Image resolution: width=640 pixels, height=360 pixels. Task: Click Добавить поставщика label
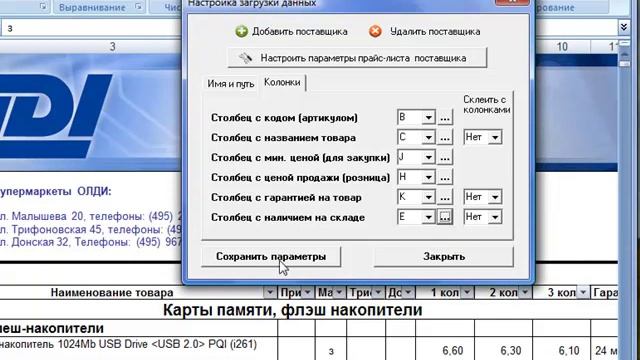[300, 31]
